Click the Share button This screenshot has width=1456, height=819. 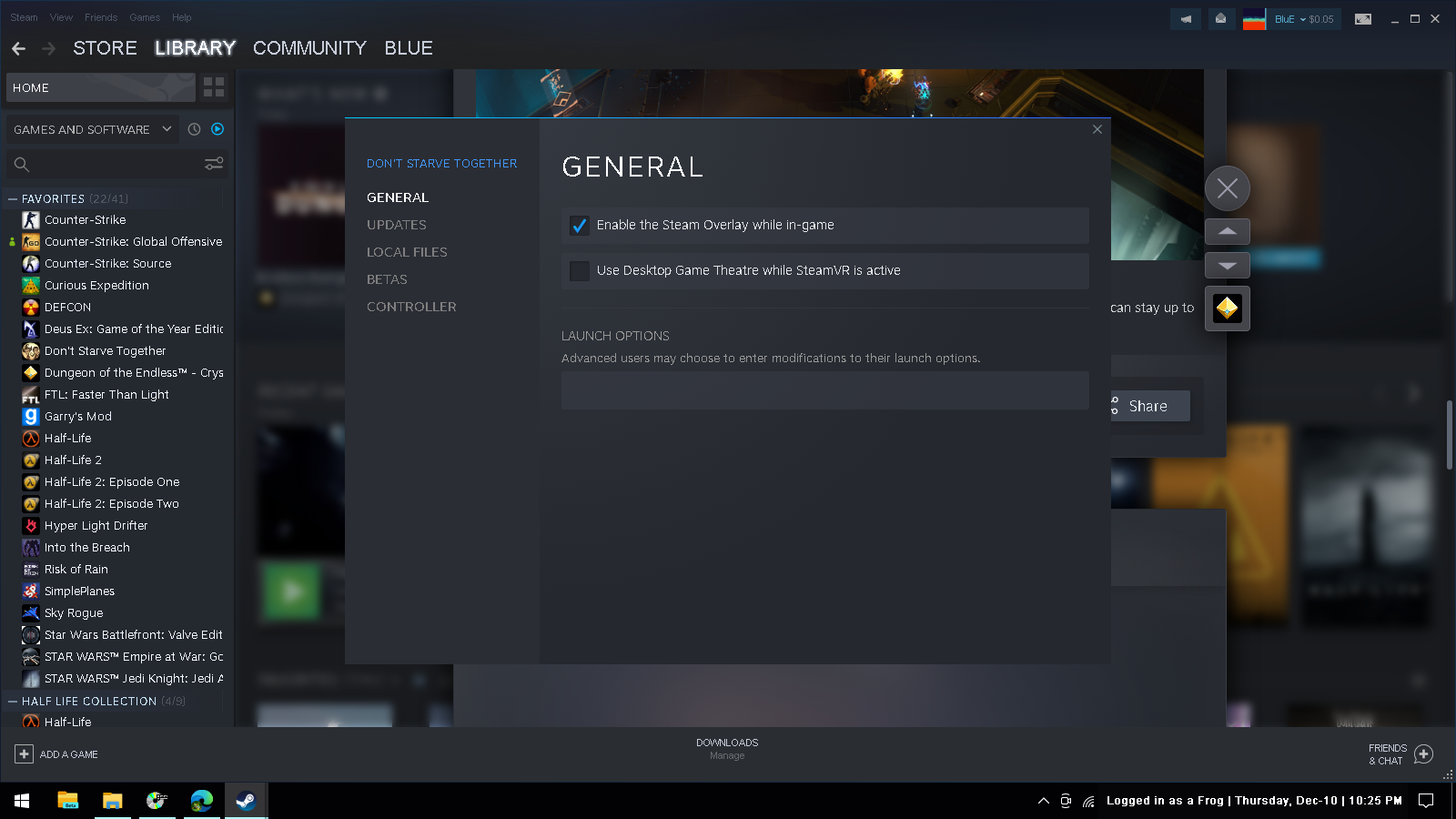[1149, 406]
